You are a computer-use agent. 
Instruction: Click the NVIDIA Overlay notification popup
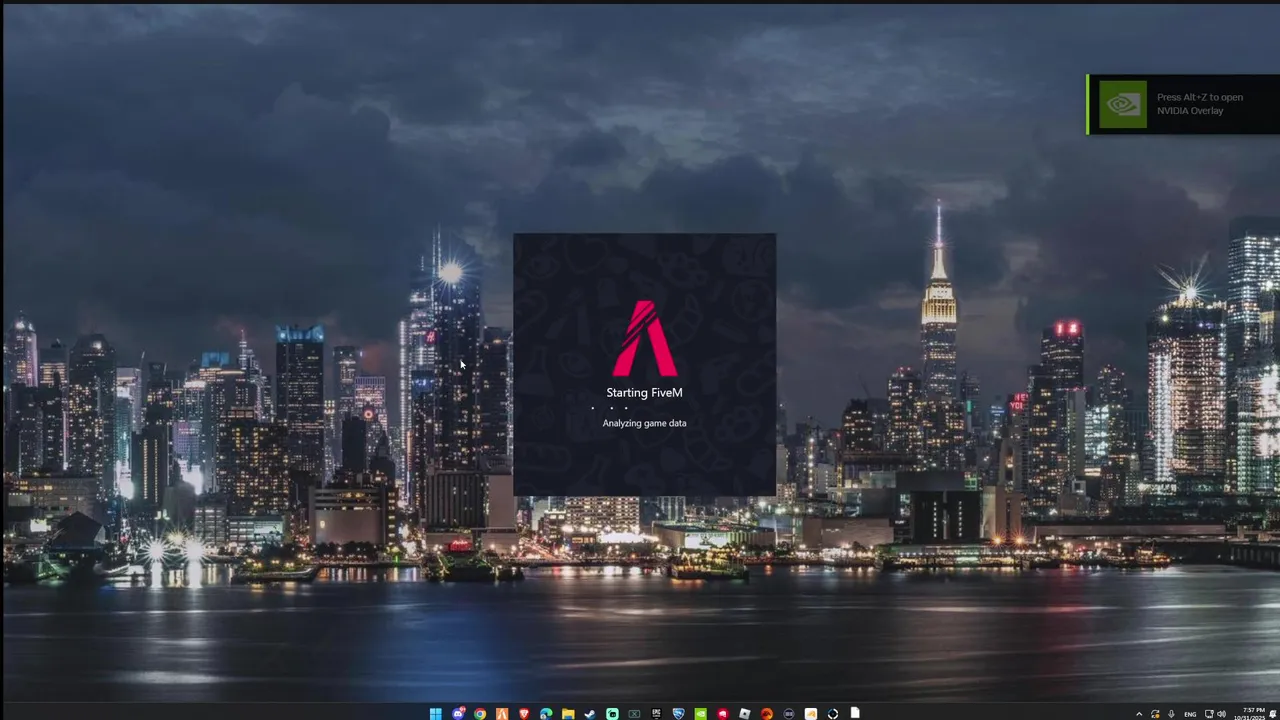tap(1184, 104)
